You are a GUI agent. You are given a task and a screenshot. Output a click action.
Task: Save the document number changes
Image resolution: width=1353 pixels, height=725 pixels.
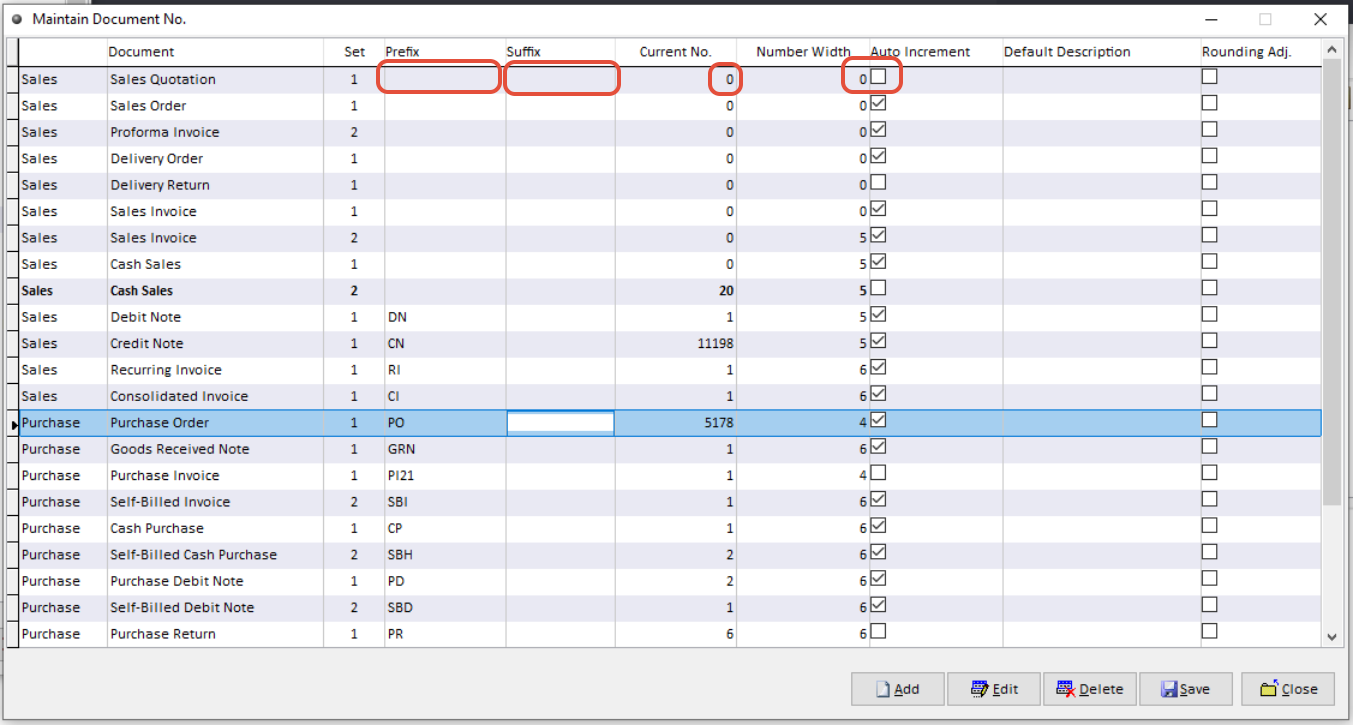click(x=1185, y=689)
